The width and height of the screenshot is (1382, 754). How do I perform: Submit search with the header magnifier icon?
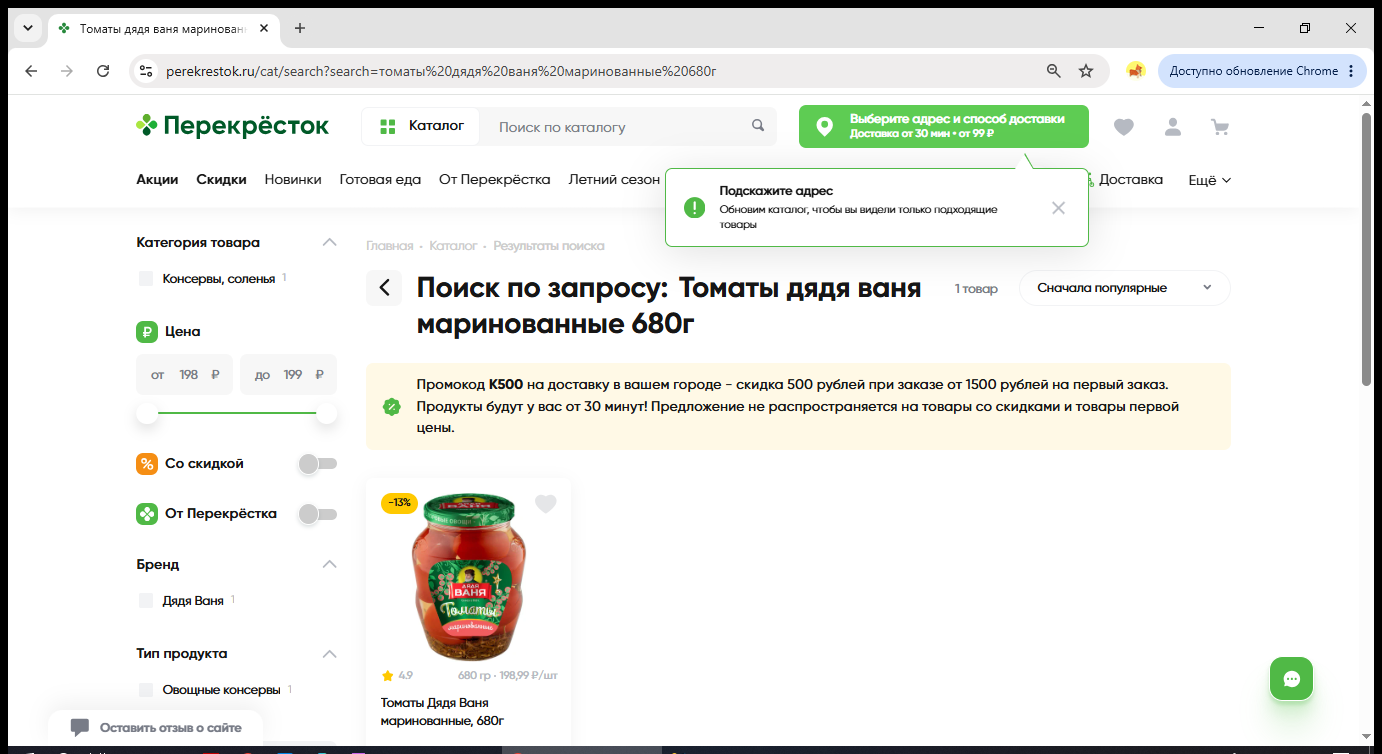point(758,126)
